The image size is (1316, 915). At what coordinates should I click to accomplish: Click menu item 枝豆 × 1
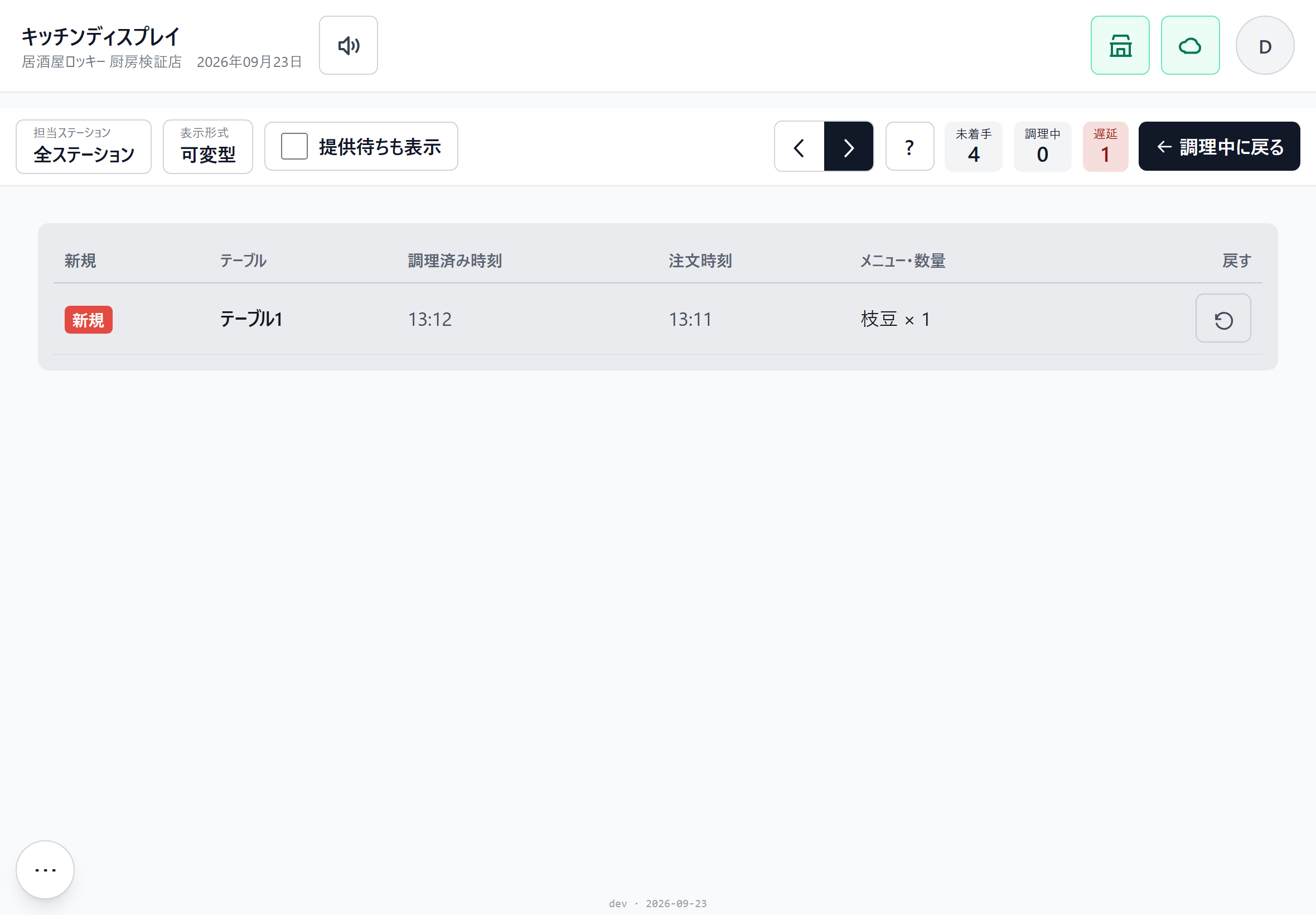click(895, 319)
